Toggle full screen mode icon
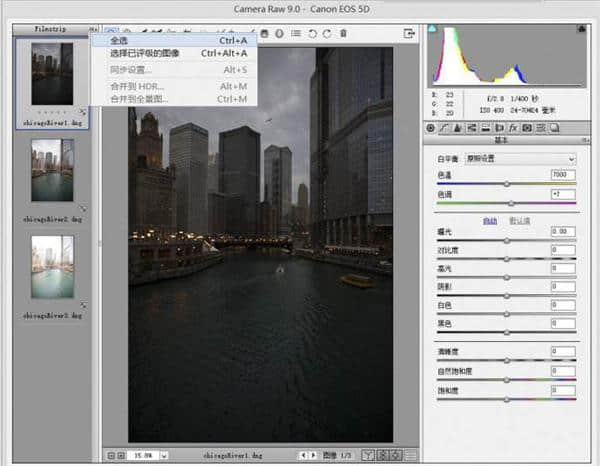 point(409,33)
